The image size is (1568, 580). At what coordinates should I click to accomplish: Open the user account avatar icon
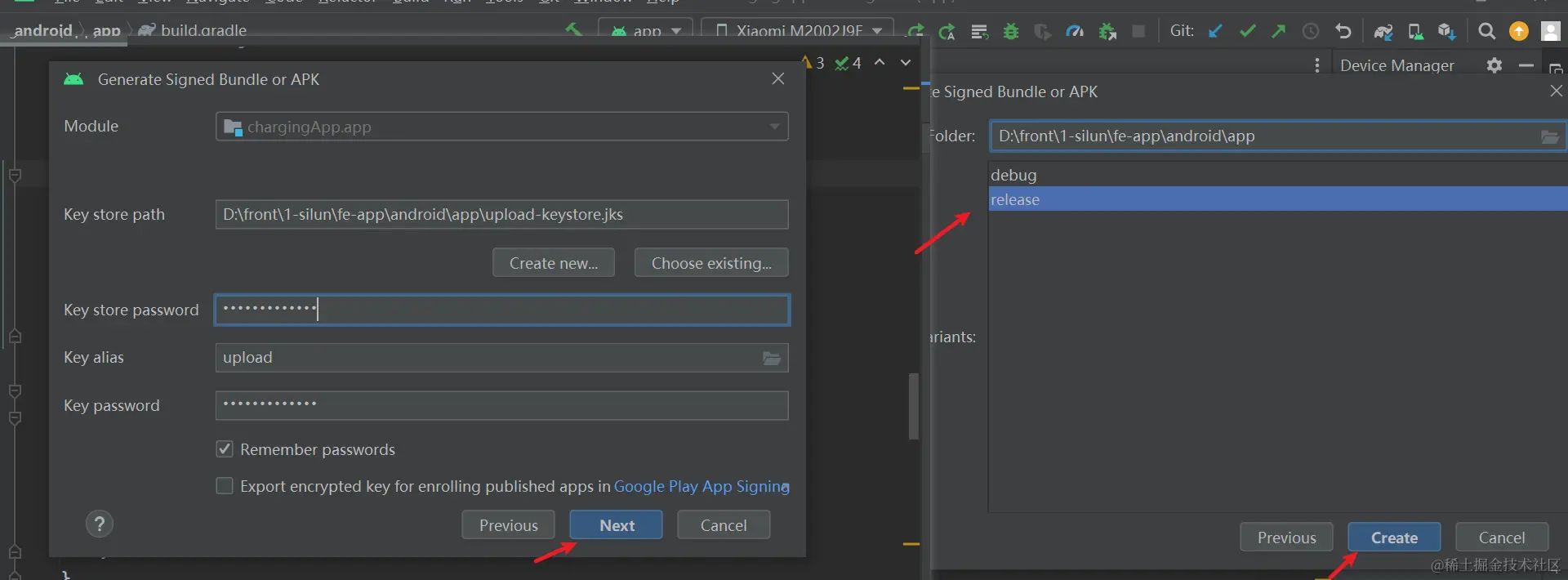click(x=1551, y=31)
